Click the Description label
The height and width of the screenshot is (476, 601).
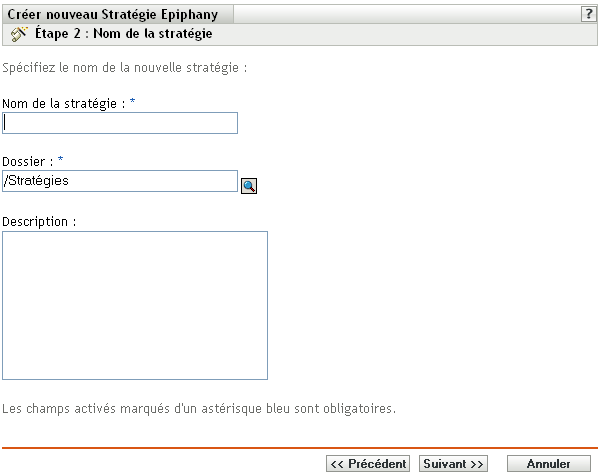[x=40, y=220]
